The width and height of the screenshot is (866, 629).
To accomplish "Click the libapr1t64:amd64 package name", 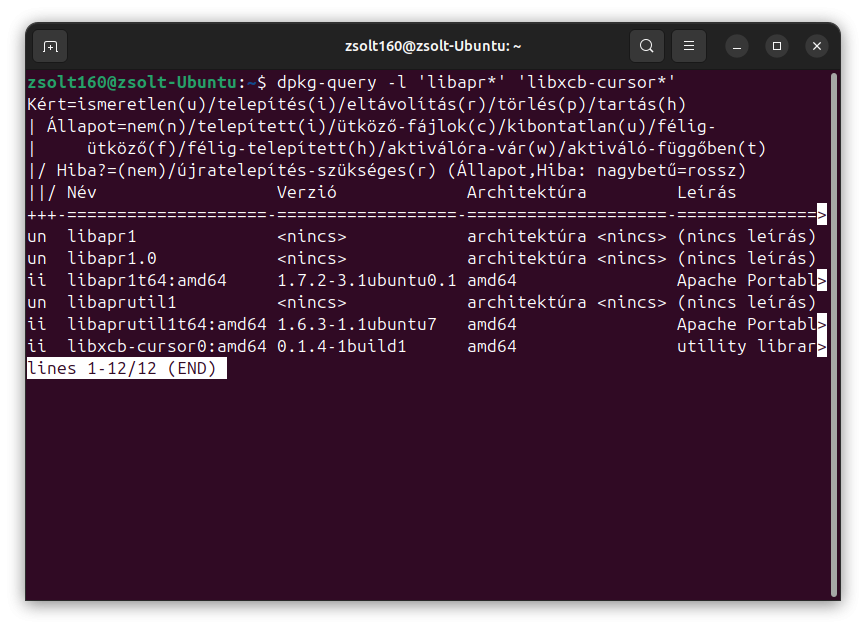I will click(147, 281).
